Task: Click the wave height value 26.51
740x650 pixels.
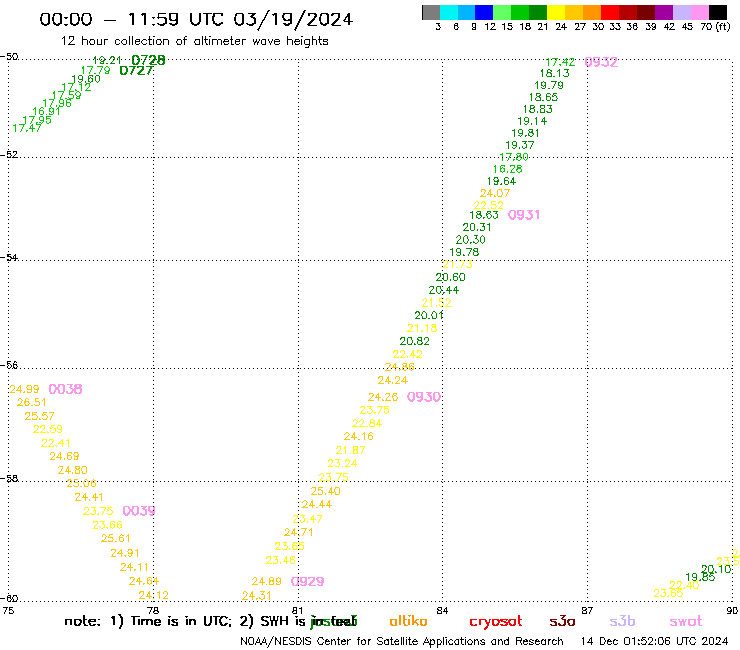Action: 32,402
